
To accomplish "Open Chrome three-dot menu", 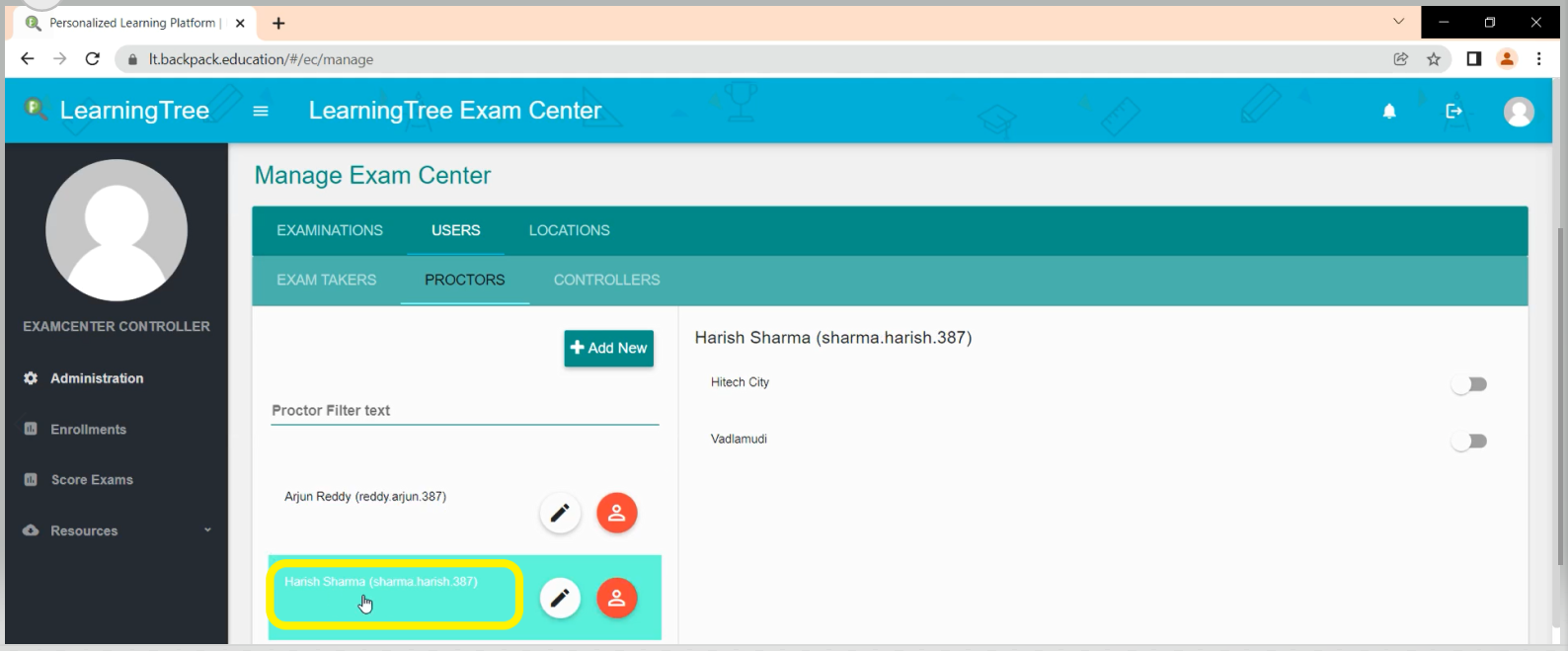I will point(1538,59).
